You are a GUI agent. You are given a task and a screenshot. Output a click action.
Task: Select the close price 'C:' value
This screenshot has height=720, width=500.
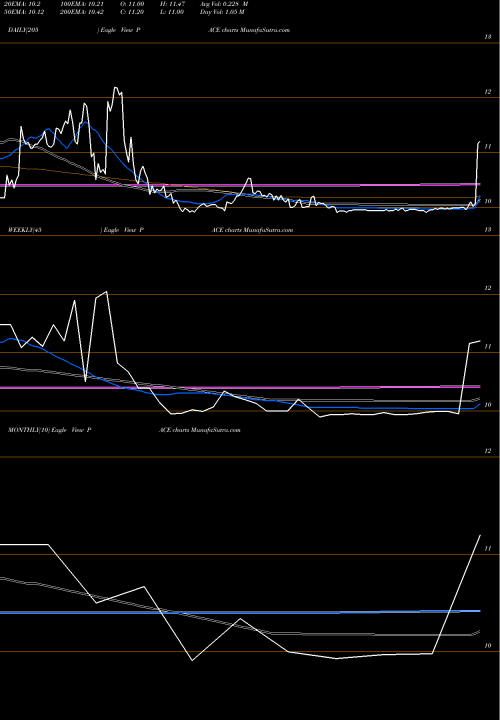point(132,12)
